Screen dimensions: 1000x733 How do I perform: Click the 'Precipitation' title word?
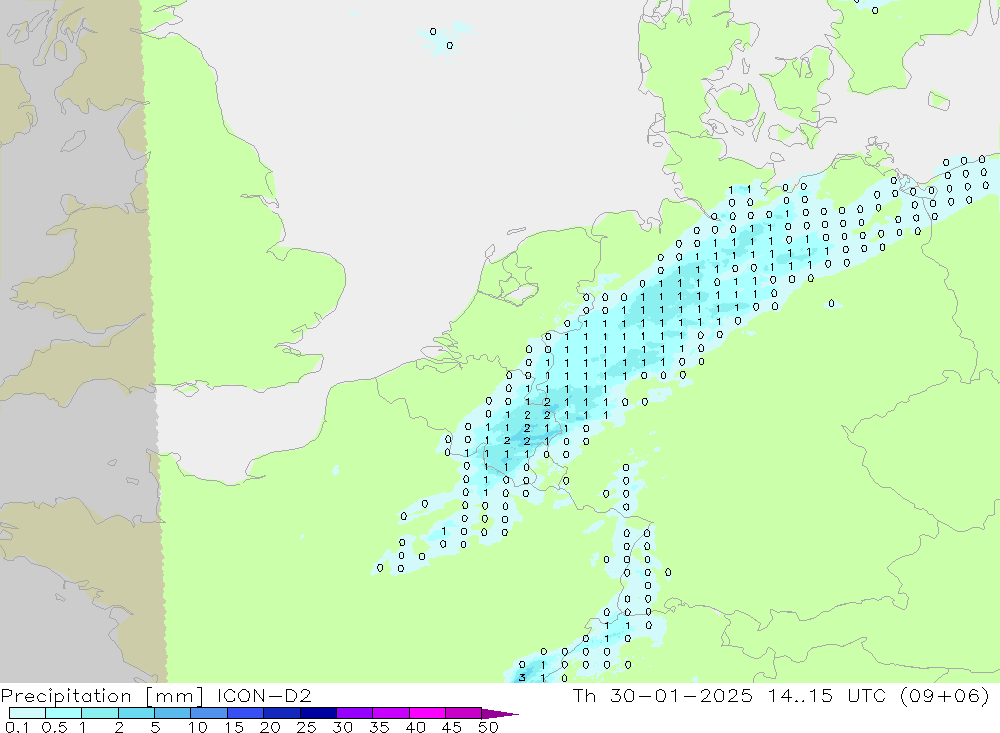point(66,695)
